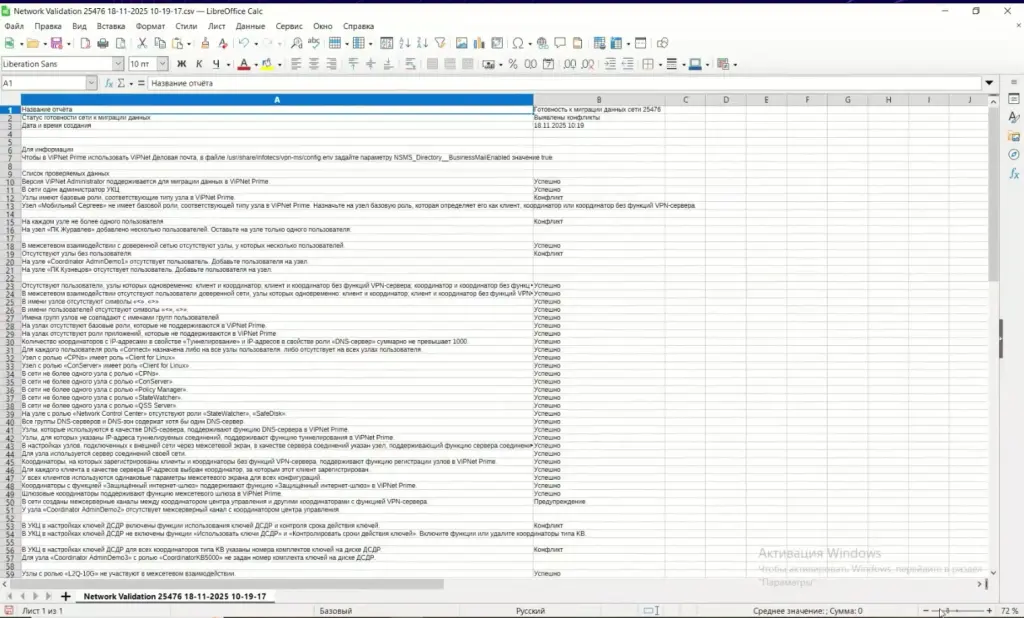Image resolution: width=1024 pixels, height=618 pixels.
Task: Expand the Name Box dropdown
Action: [91, 83]
